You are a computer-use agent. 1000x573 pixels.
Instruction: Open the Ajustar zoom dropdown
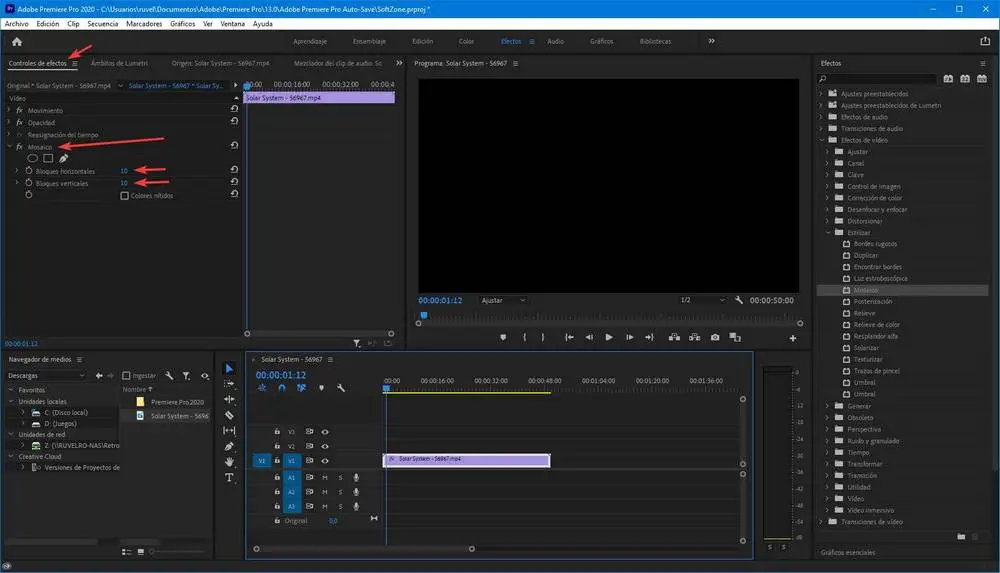(503, 300)
